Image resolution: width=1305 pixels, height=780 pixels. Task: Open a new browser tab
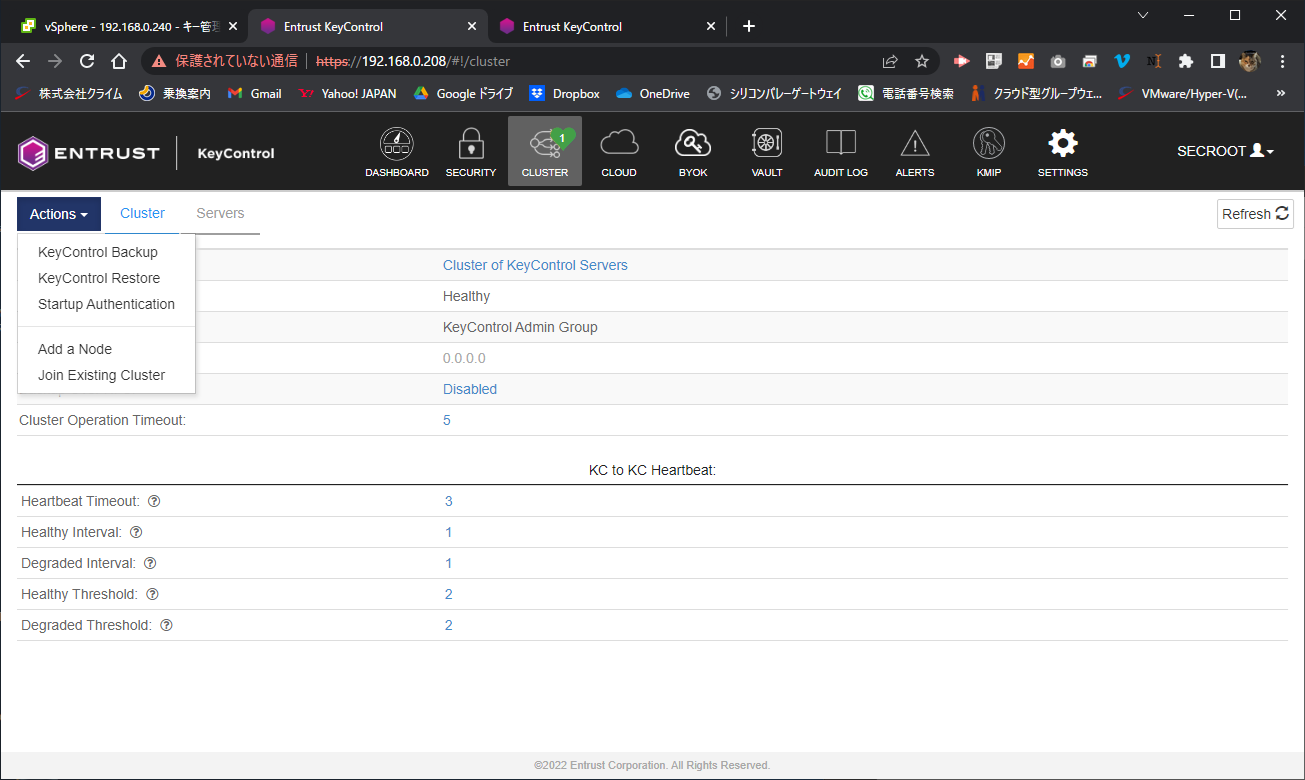749,26
